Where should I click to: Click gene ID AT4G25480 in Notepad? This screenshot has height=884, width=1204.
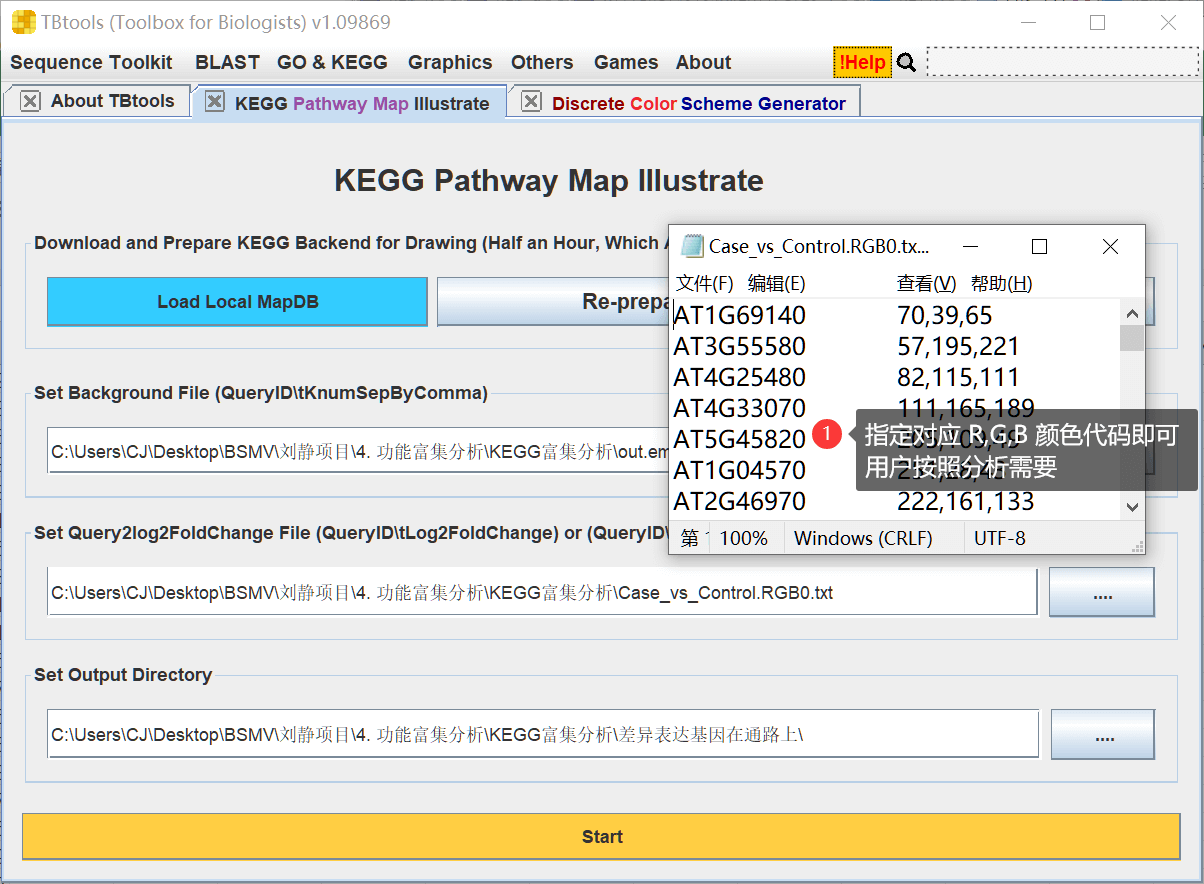pos(740,377)
